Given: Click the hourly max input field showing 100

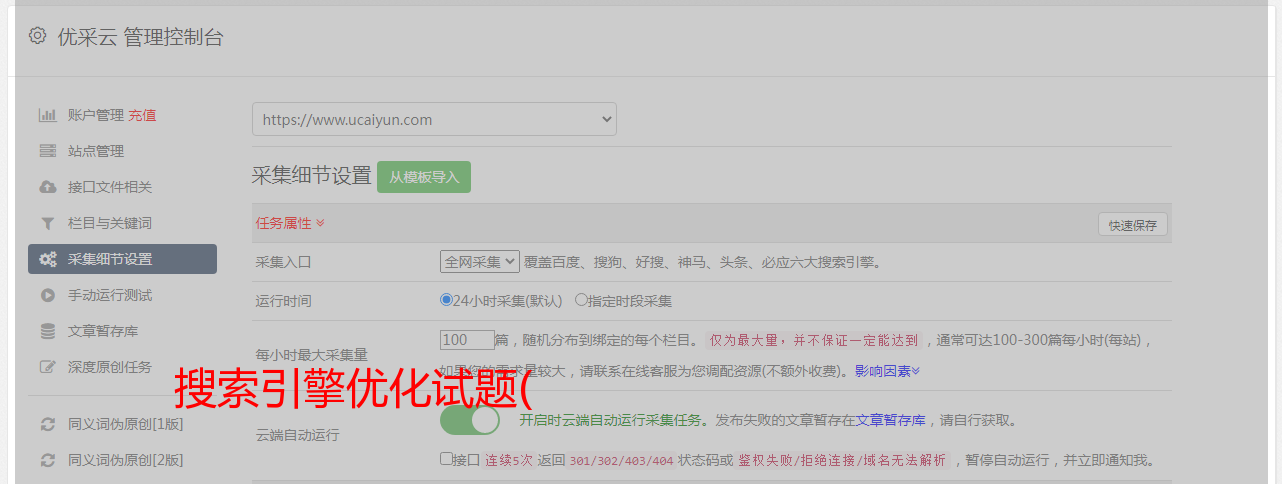Looking at the screenshot, I should [x=468, y=340].
